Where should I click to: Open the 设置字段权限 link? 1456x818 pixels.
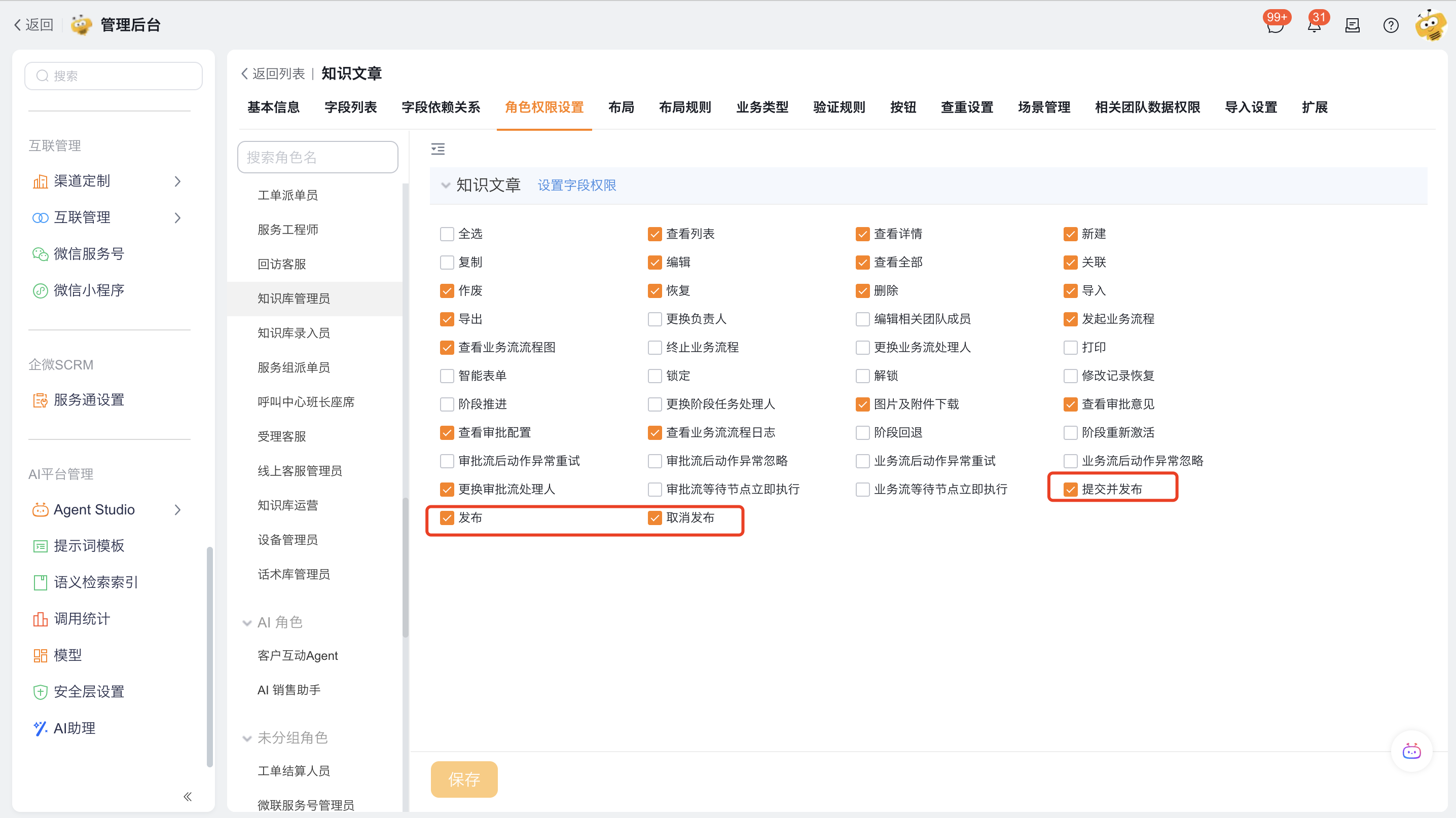point(576,185)
